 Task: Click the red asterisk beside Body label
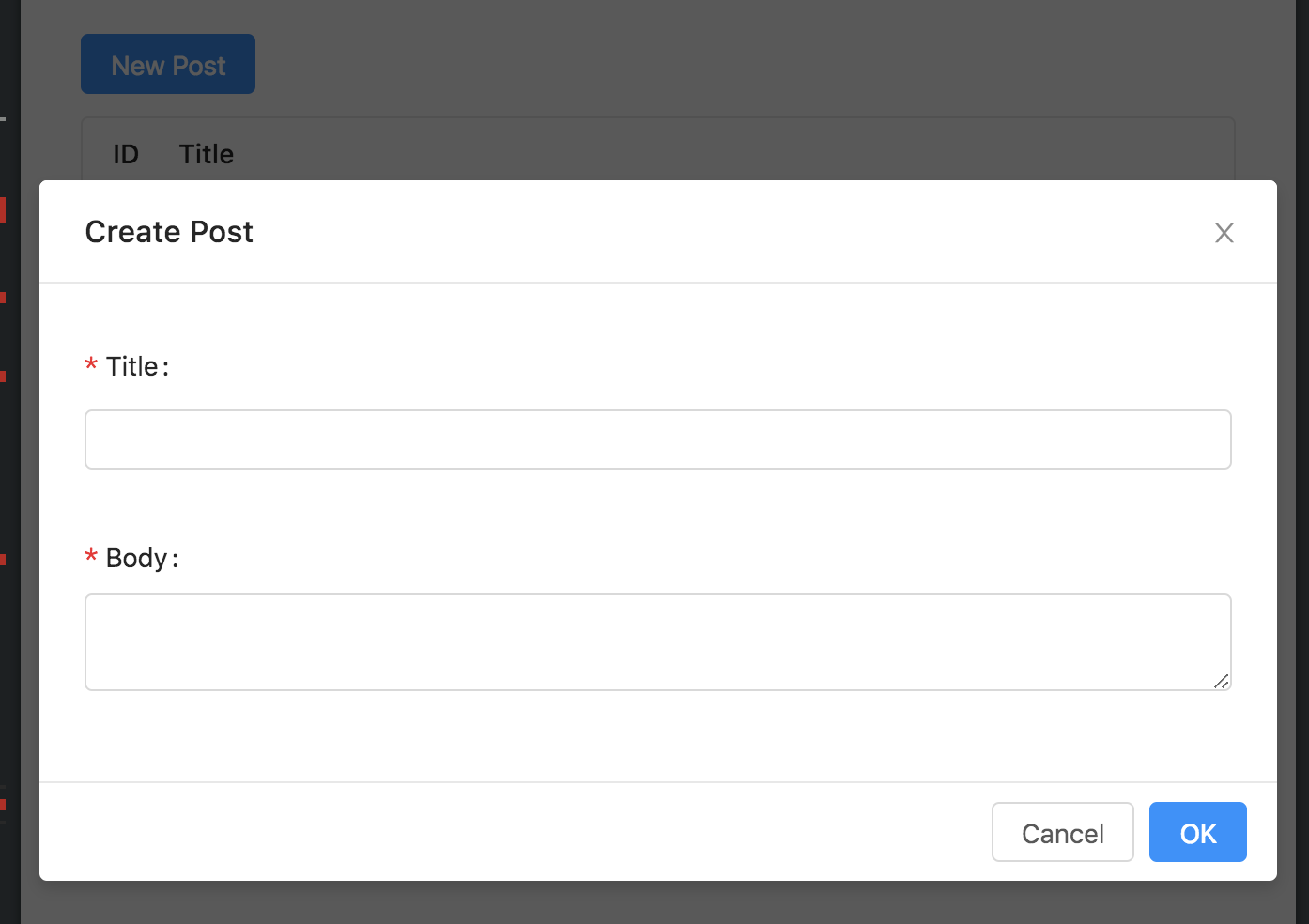(91, 557)
